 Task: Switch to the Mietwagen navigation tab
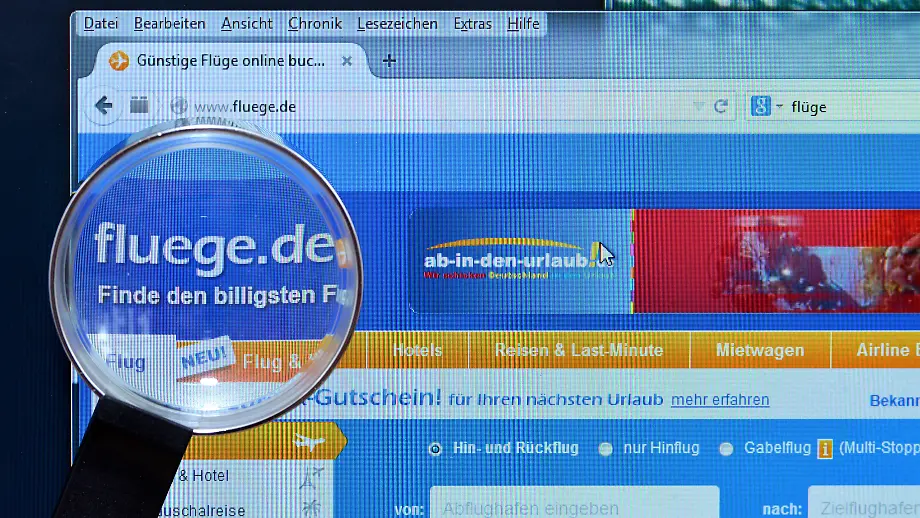tap(759, 350)
